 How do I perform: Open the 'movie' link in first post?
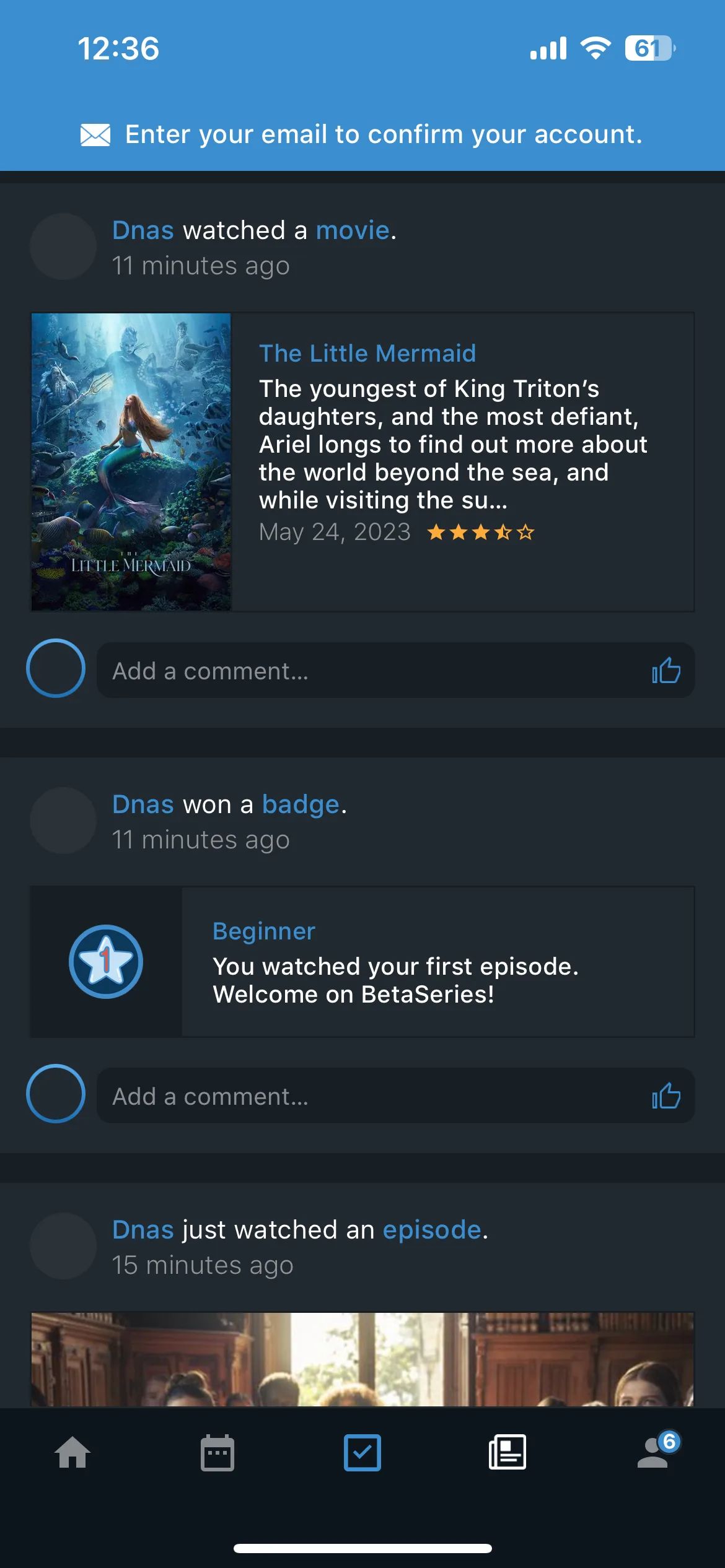(x=353, y=230)
